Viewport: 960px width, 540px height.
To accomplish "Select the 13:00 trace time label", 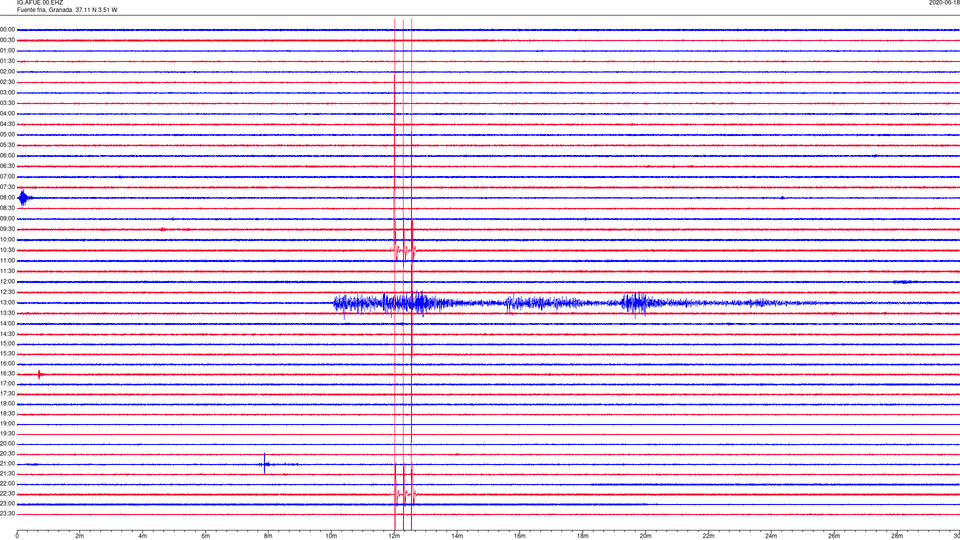I will point(7,302).
